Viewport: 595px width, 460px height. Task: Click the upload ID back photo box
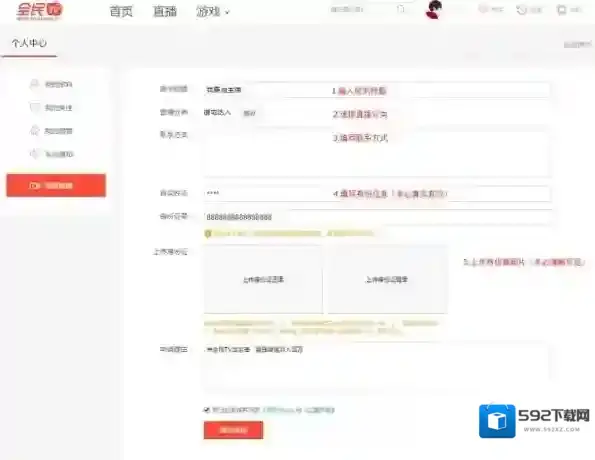tap(387, 280)
